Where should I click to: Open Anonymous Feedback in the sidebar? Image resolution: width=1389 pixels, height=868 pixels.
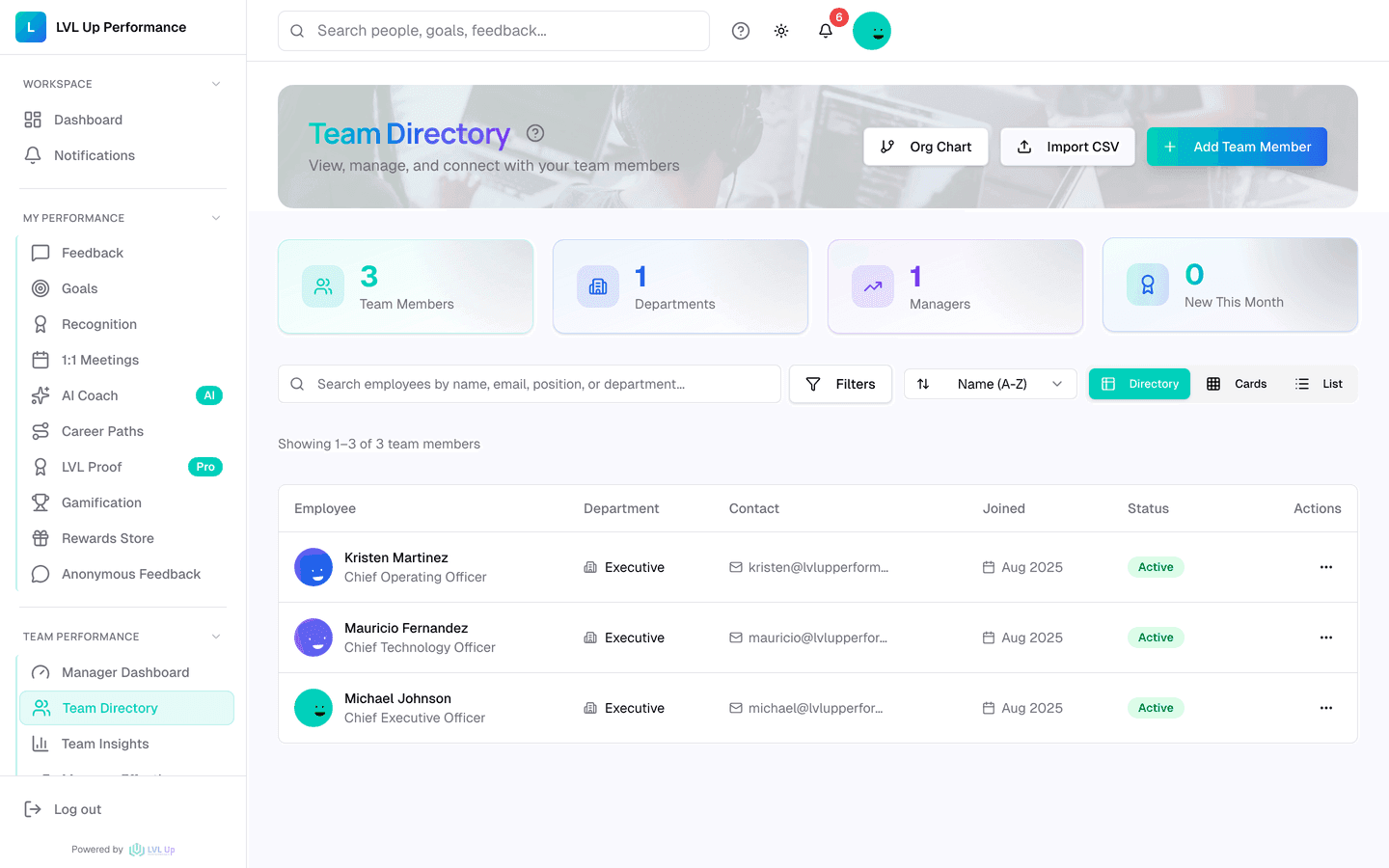(x=126, y=574)
